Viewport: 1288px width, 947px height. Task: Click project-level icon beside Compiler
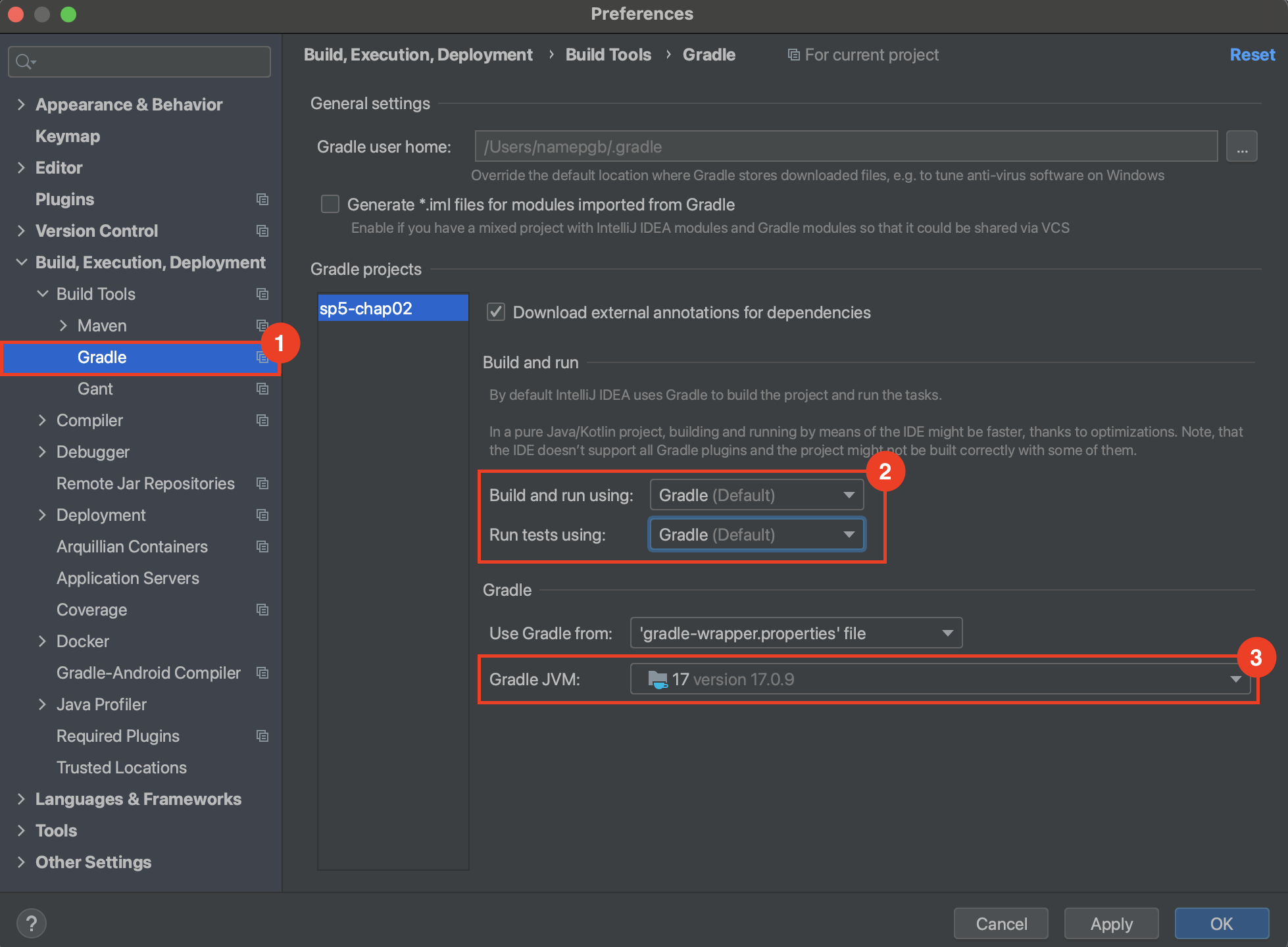pyautogui.click(x=262, y=420)
